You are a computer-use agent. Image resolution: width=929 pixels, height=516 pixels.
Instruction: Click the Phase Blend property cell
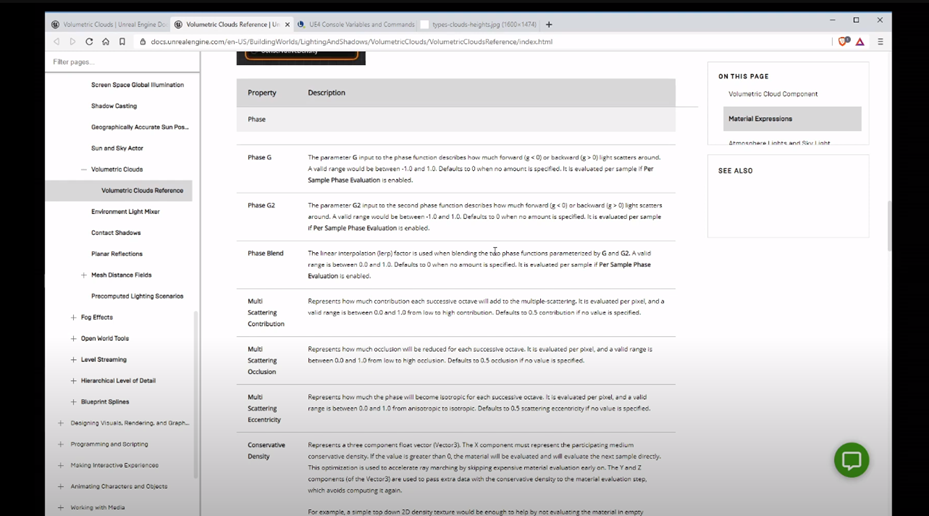click(265, 253)
